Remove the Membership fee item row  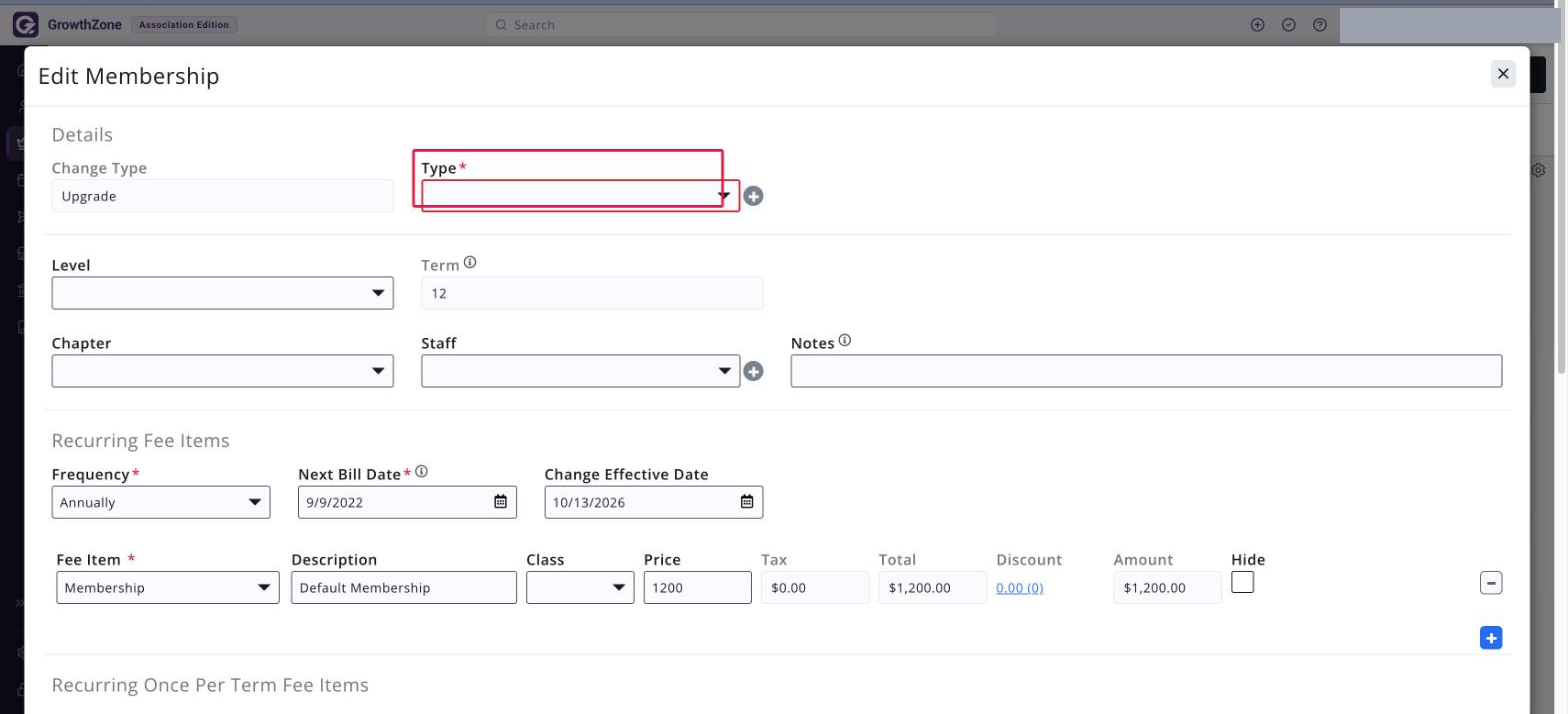1490,582
